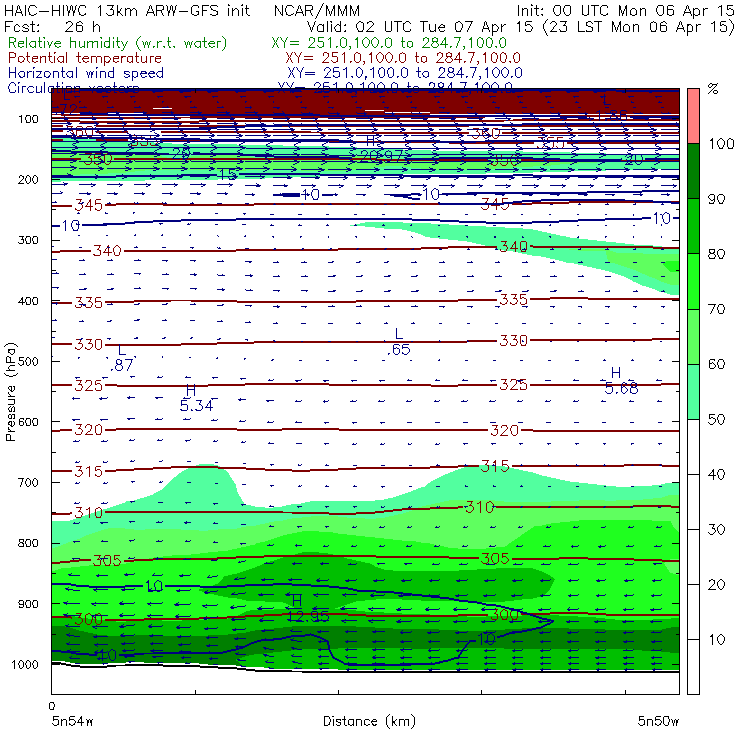Image resolution: width=740 pixels, height=740 pixels.
Task: Click the "5n50w" end location label
Action: click(x=658, y=722)
